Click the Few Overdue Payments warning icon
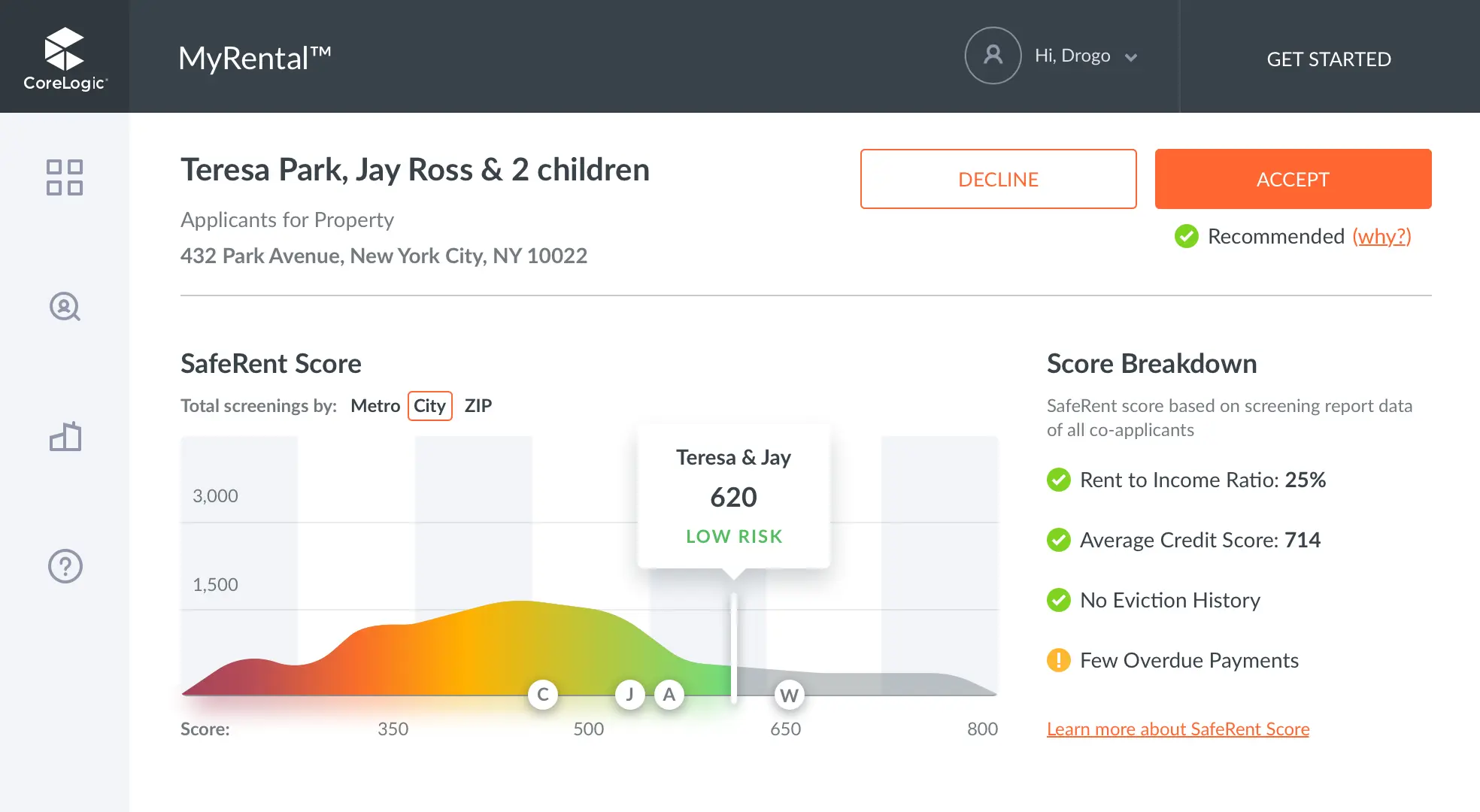Viewport: 1480px width, 812px height. click(x=1058, y=660)
